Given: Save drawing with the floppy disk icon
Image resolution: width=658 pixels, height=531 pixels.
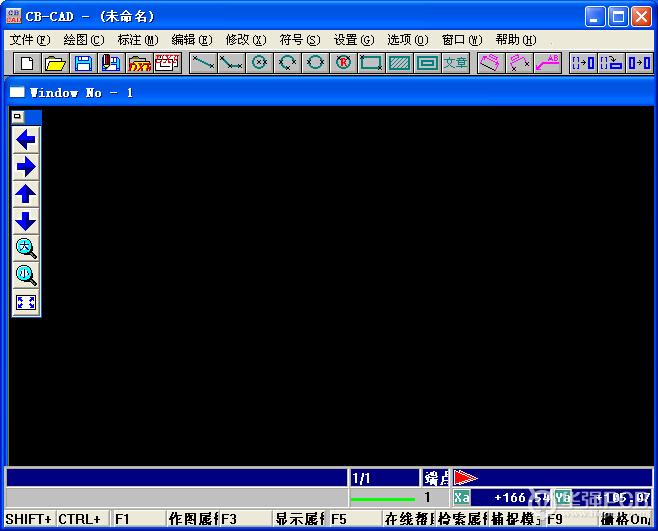Looking at the screenshot, I should coord(83,63).
